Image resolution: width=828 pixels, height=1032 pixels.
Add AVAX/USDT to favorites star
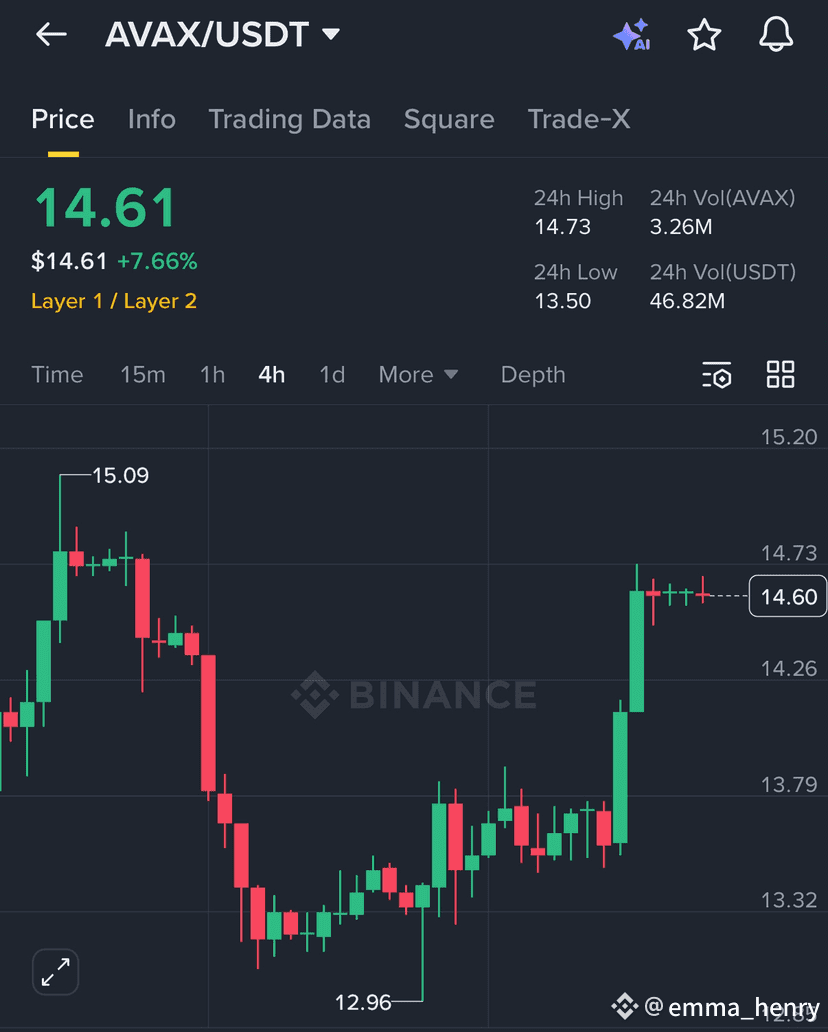pyautogui.click(x=704, y=34)
